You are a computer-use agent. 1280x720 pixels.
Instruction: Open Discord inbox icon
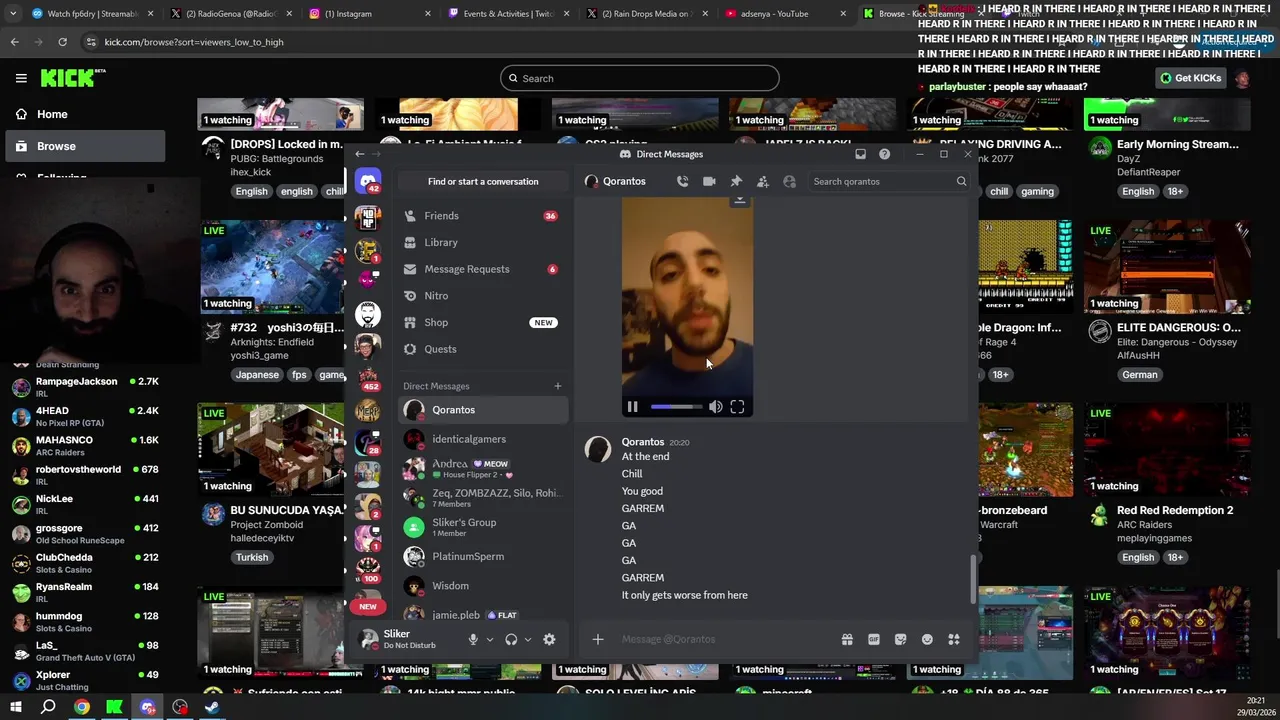tap(860, 154)
